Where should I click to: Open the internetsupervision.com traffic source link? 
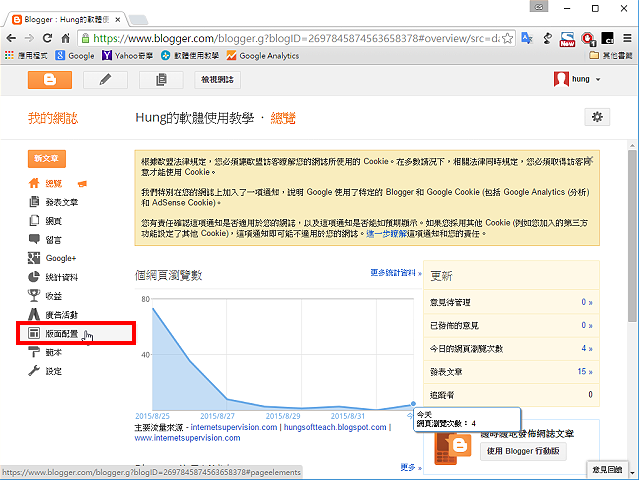(x=234, y=427)
